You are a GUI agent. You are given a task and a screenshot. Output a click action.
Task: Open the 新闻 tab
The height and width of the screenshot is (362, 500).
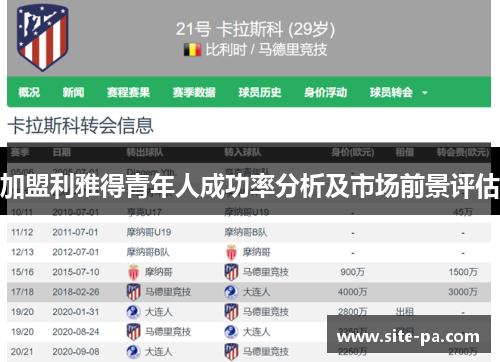73,92
